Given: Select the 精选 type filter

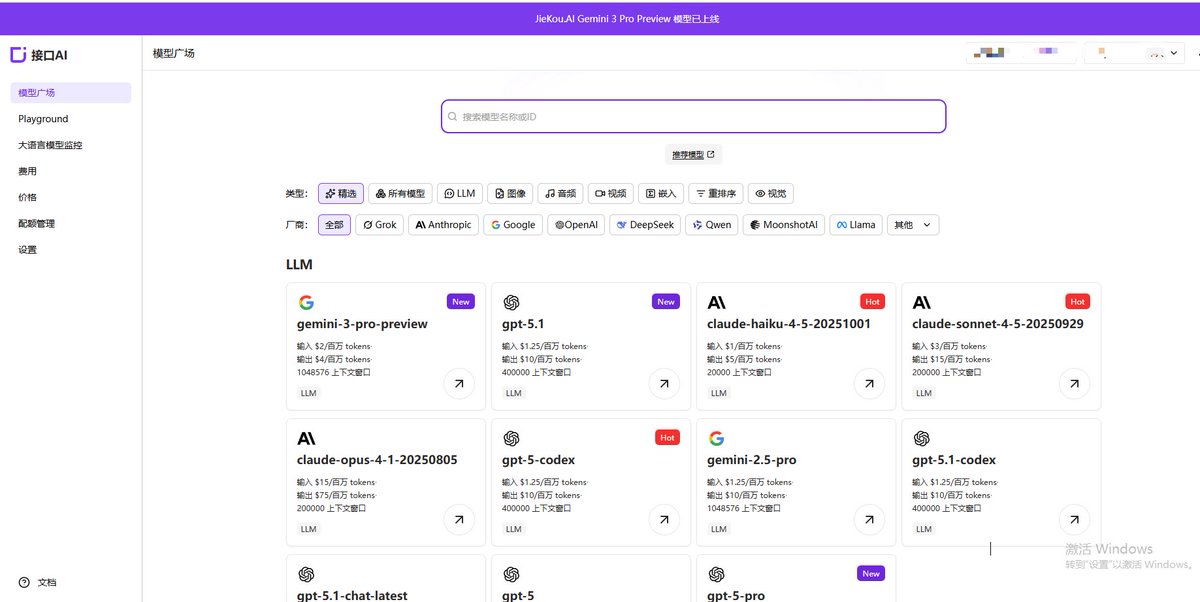Looking at the screenshot, I should click(x=341, y=193).
